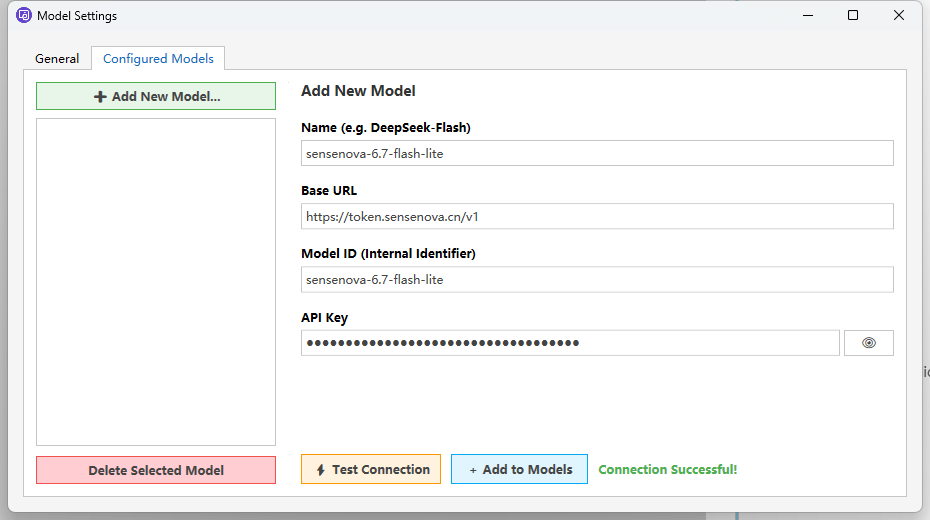This screenshot has height=520, width=930.
Task: Minimize the Model Settings window
Action: (808, 15)
